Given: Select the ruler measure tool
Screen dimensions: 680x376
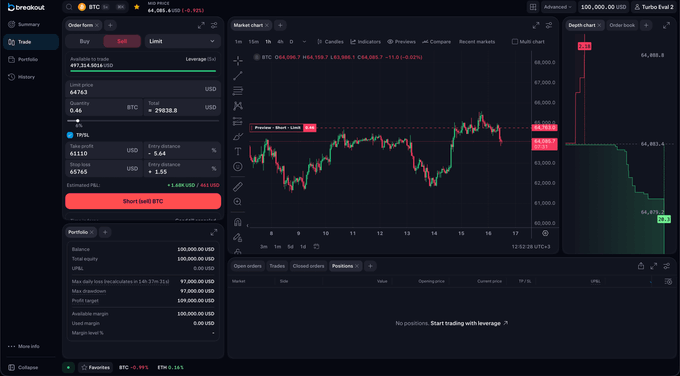Looking at the screenshot, I should point(238,186).
